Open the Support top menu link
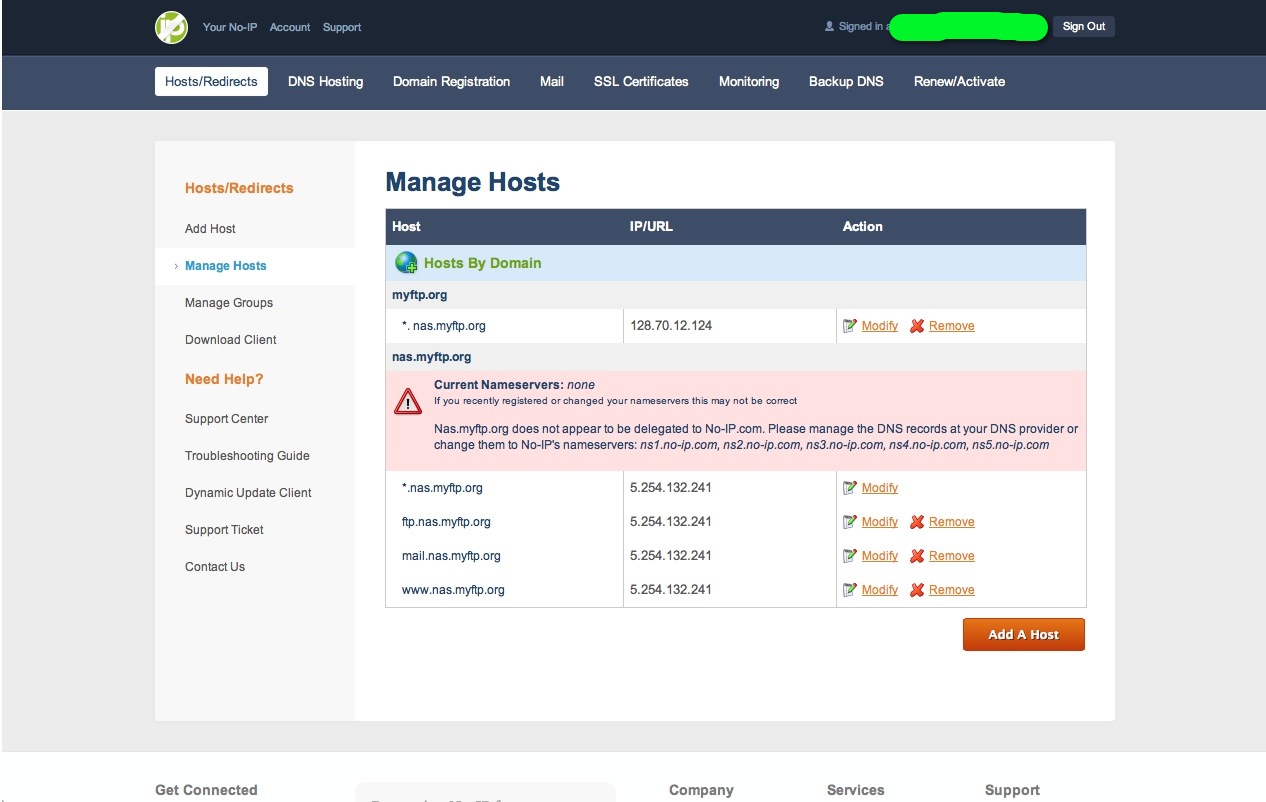Viewport: 1266px width, 802px height. coord(342,27)
